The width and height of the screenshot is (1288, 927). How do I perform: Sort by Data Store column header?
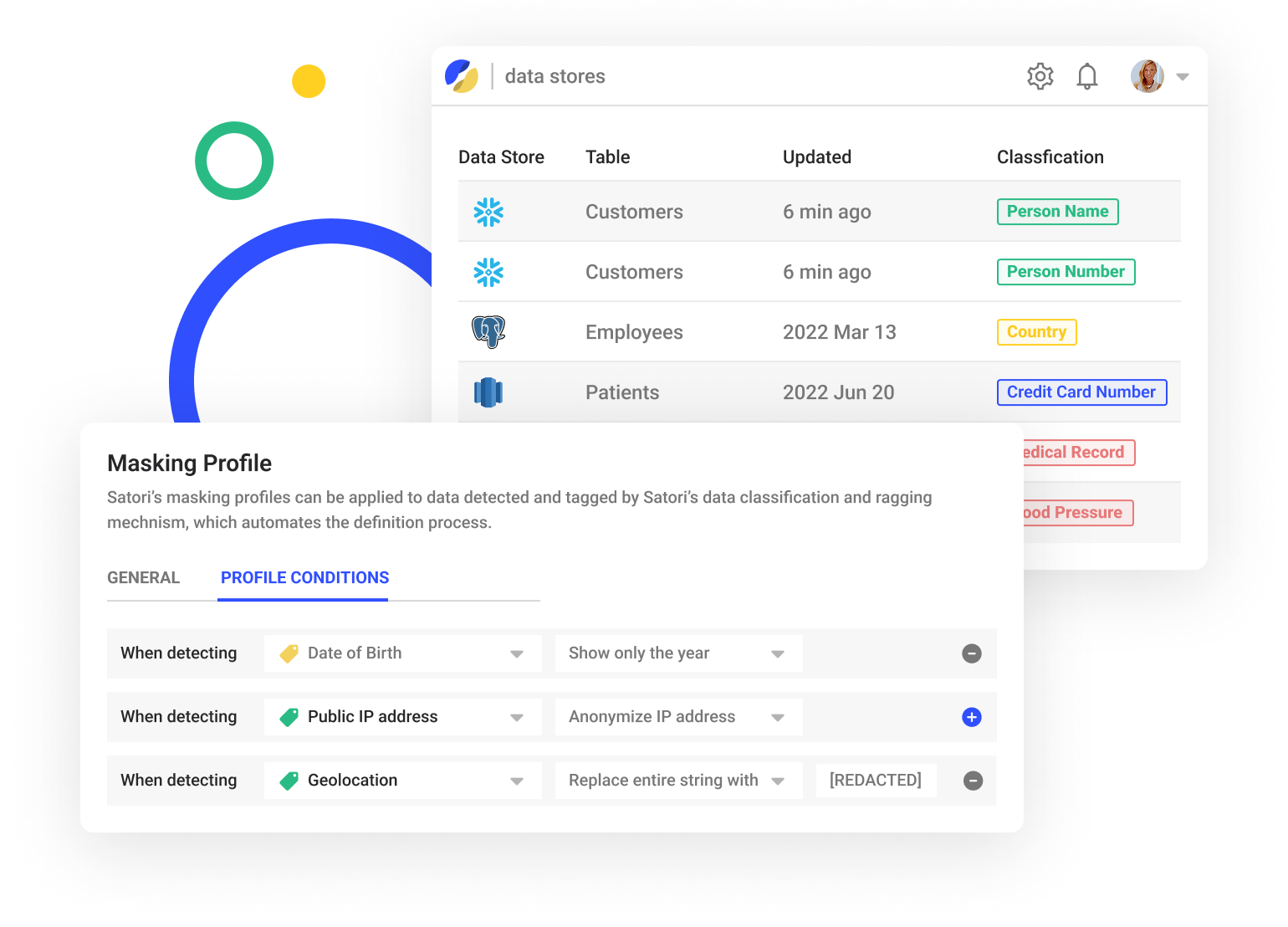point(501,157)
